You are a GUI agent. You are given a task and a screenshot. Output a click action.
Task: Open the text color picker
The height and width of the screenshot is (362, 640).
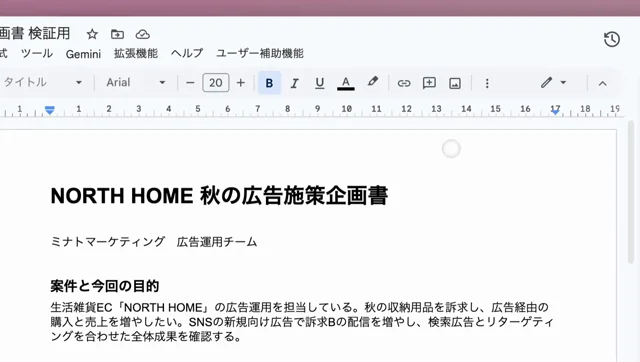click(346, 83)
